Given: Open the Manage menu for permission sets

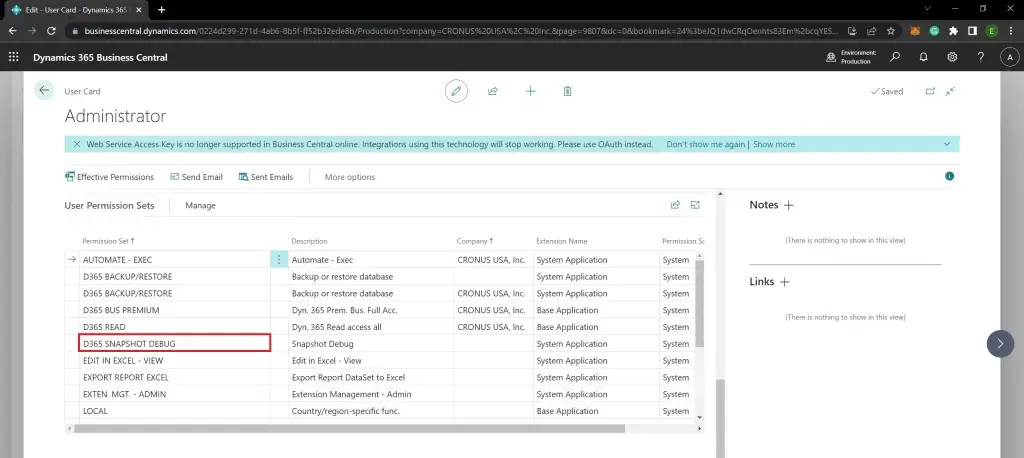Looking at the screenshot, I should 200,206.
